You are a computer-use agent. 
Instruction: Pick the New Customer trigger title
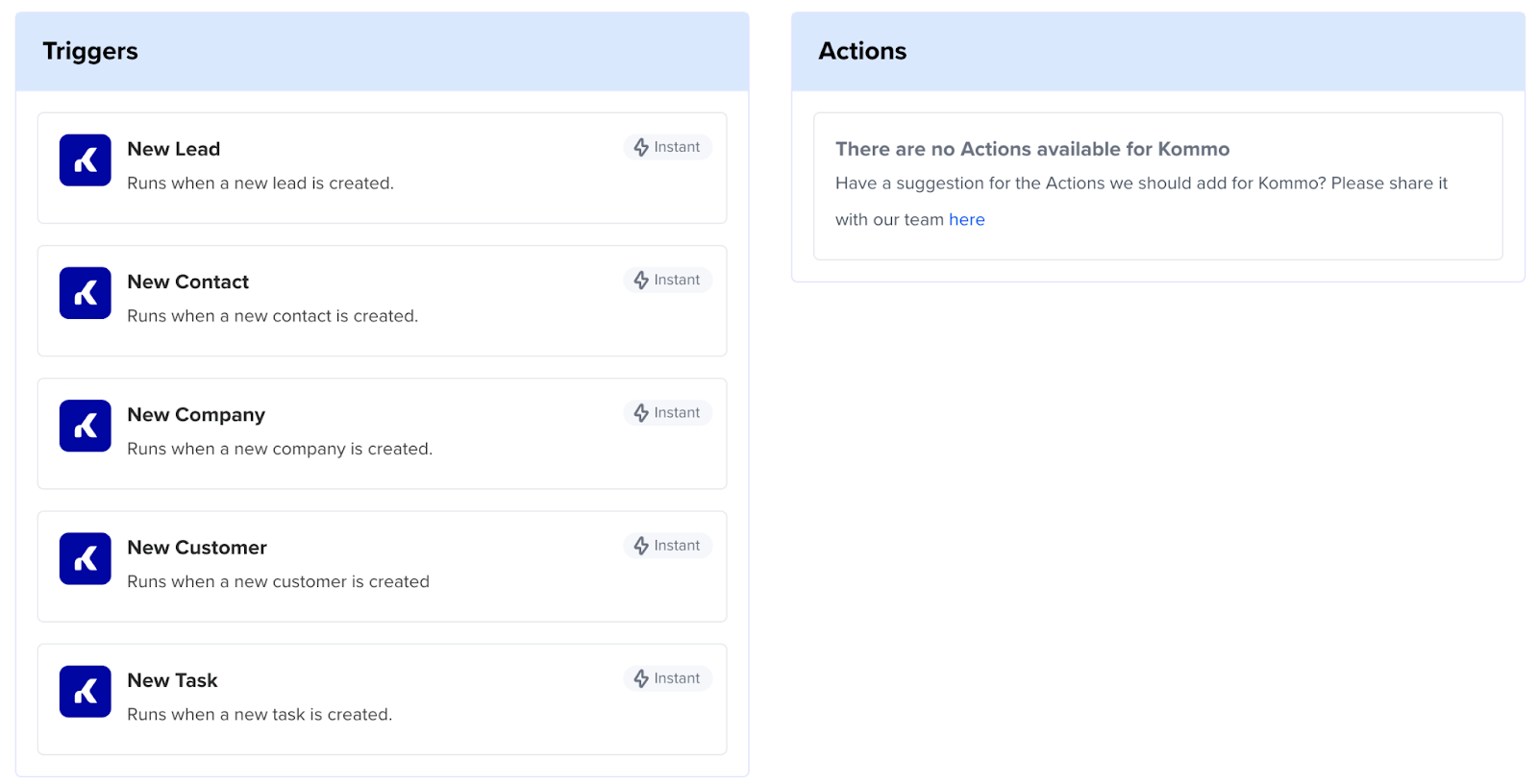[x=197, y=548]
